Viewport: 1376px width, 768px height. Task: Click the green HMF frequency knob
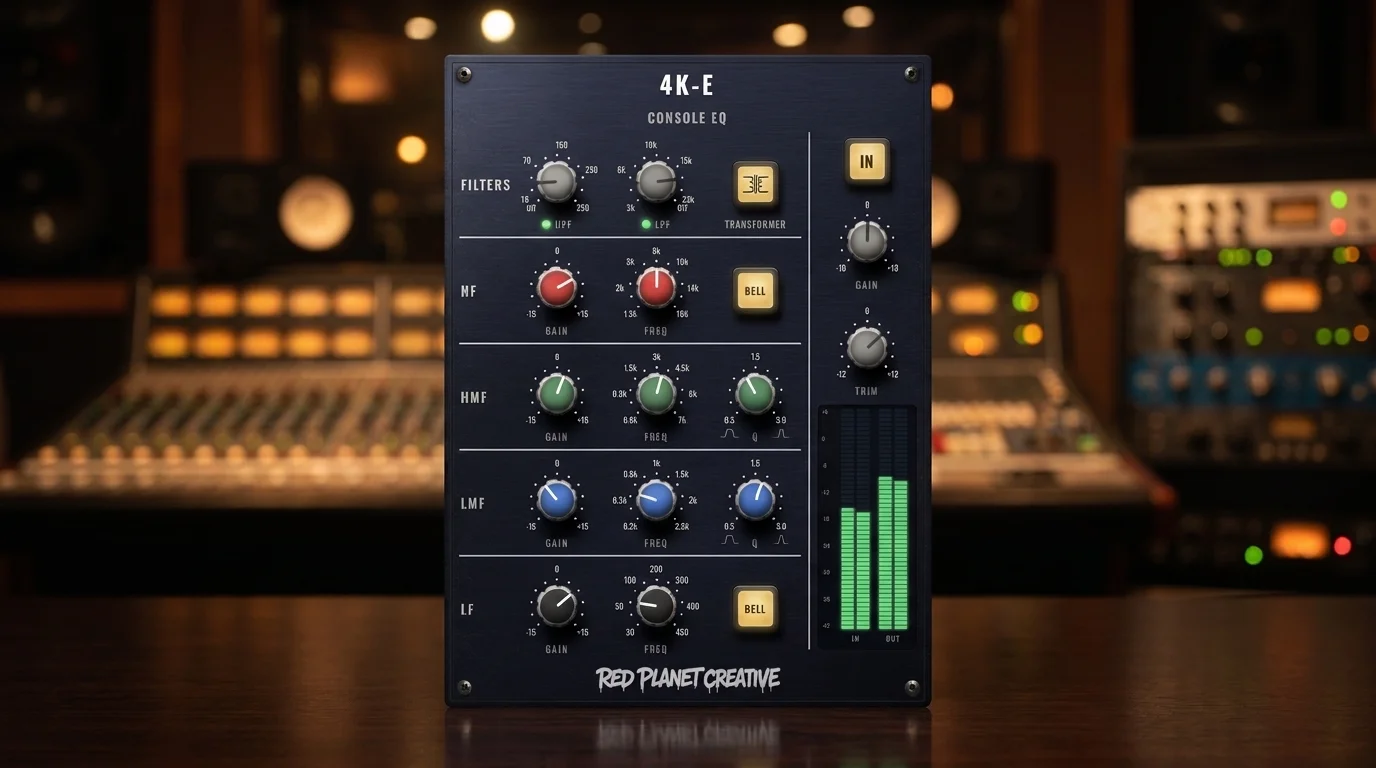tap(656, 394)
